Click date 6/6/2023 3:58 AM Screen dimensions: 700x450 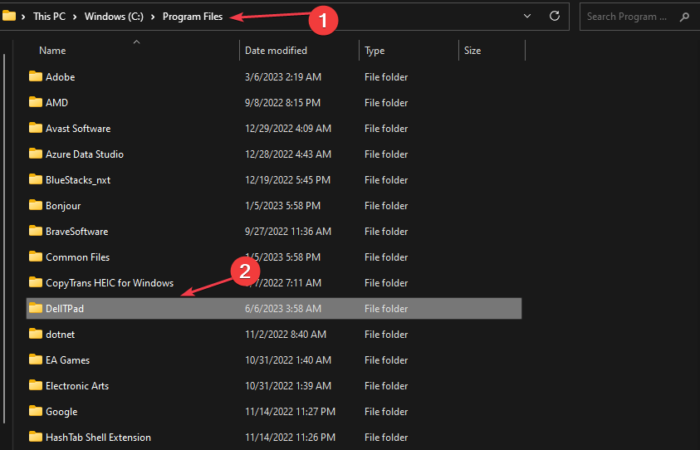tap(283, 308)
